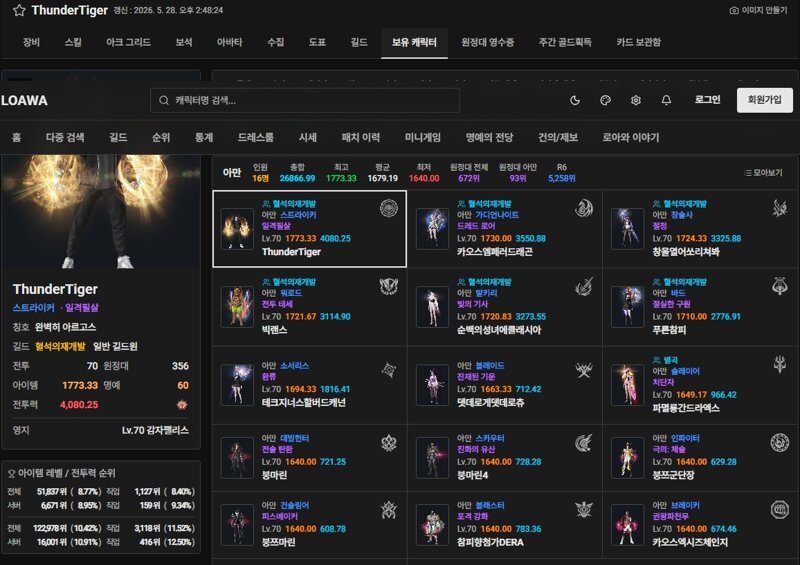Image resolution: width=800 pixels, height=565 pixels.
Task: Click the 파멸룡간드라엑스 character name
Action: (x=686, y=408)
